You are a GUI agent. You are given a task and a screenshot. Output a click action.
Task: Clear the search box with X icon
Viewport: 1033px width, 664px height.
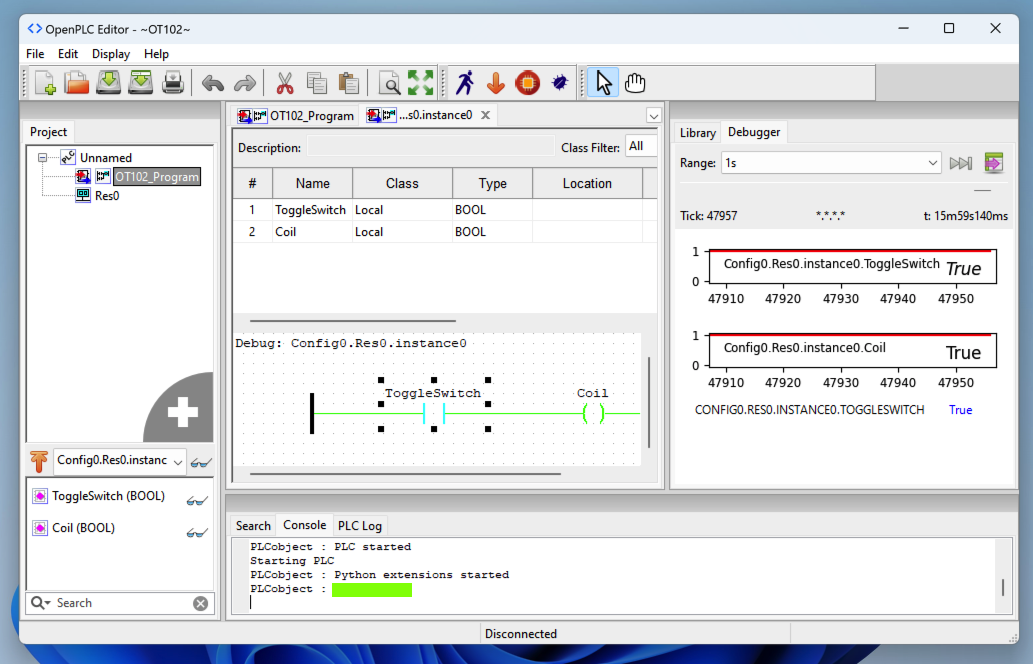click(200, 603)
